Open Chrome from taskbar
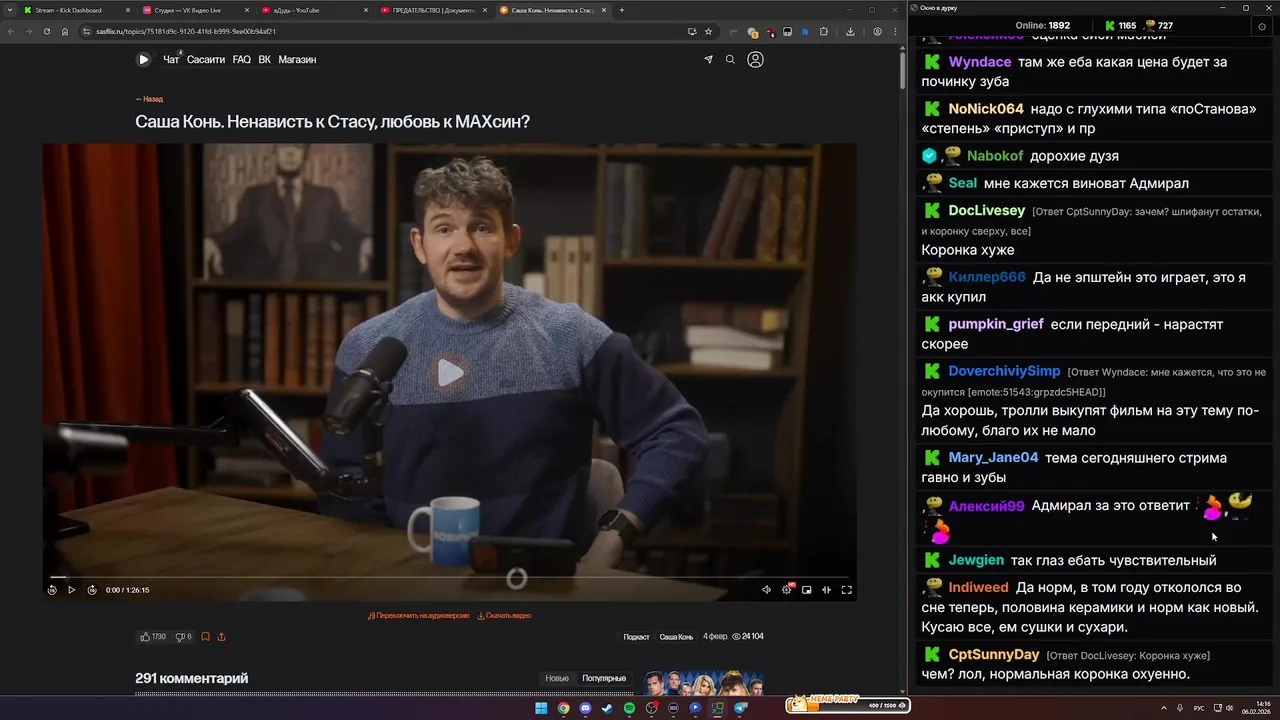 pos(563,708)
